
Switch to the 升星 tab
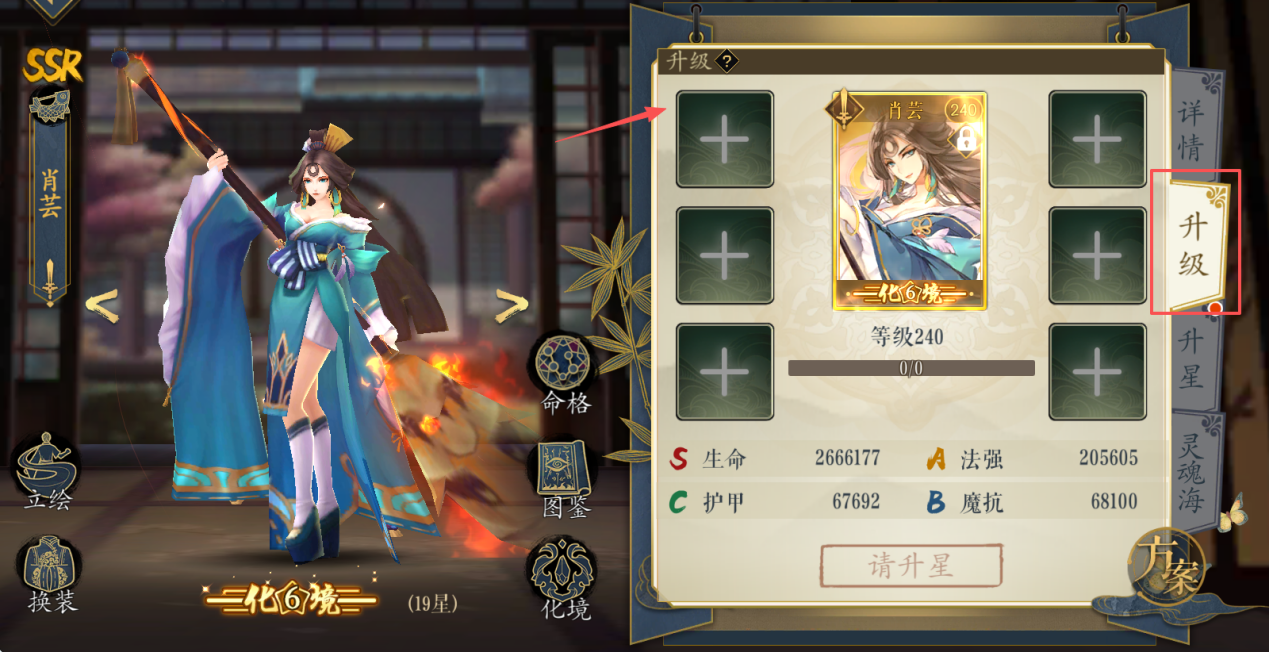click(1190, 359)
